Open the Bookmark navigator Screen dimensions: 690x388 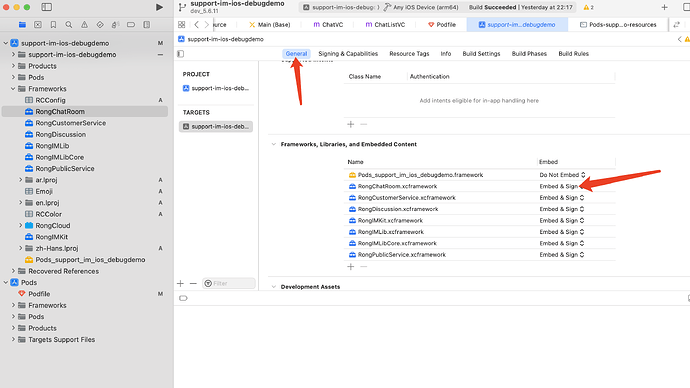pos(53,25)
